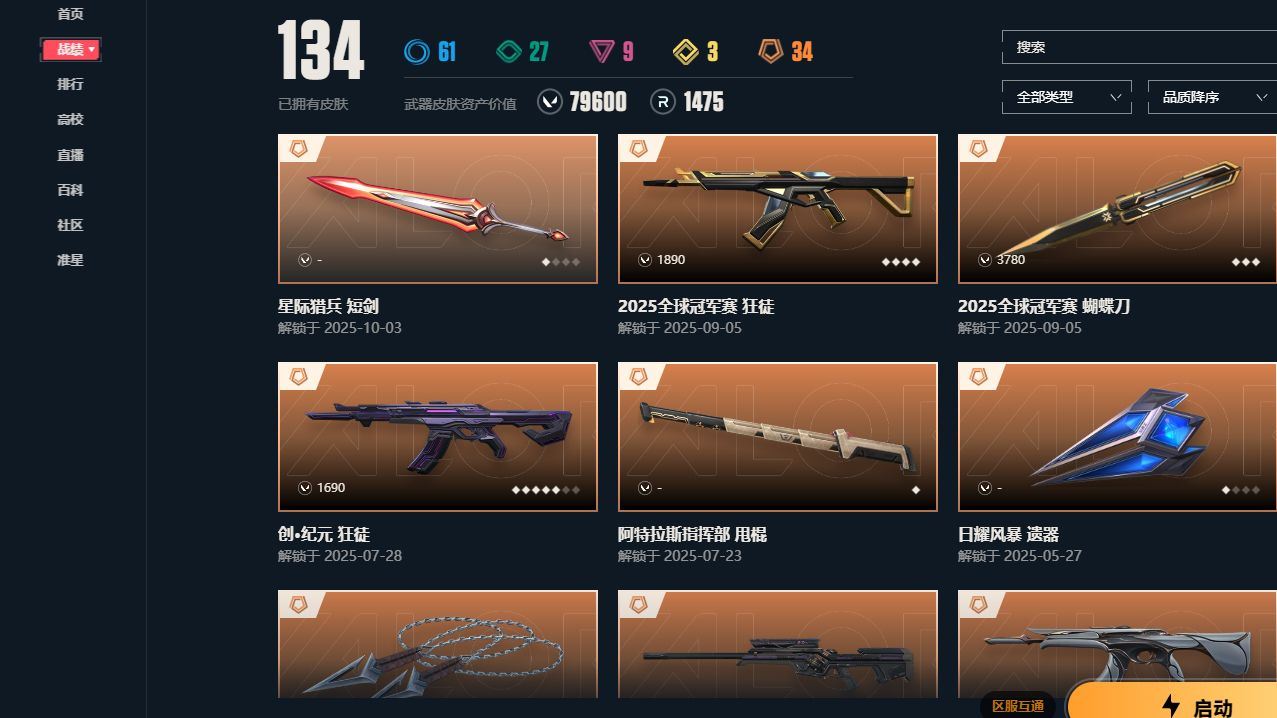Select the 星际猎兵 短剑 skin thumbnail
Image resolution: width=1277 pixels, height=718 pixels.
pos(438,209)
